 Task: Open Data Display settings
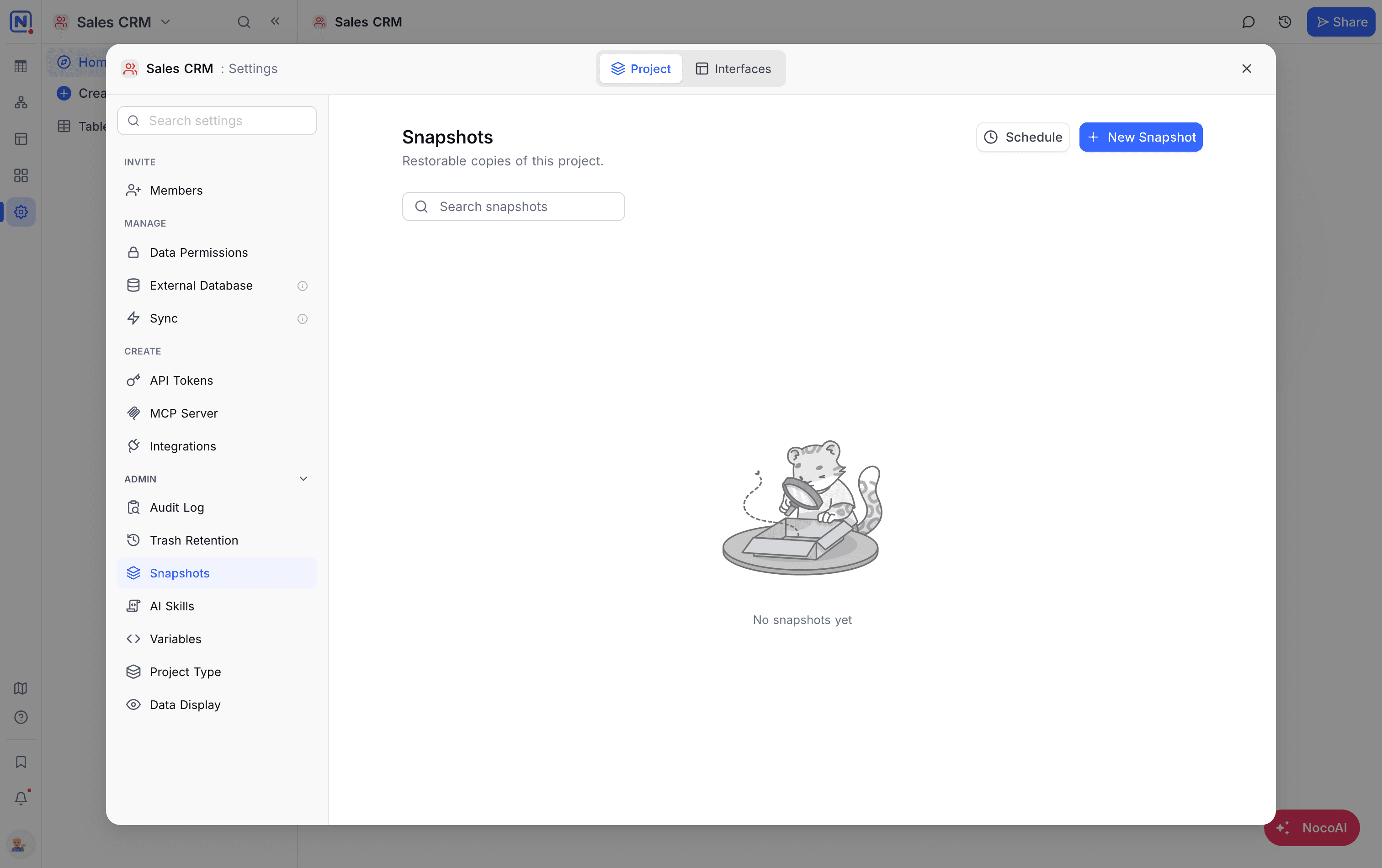pyautogui.click(x=217, y=704)
